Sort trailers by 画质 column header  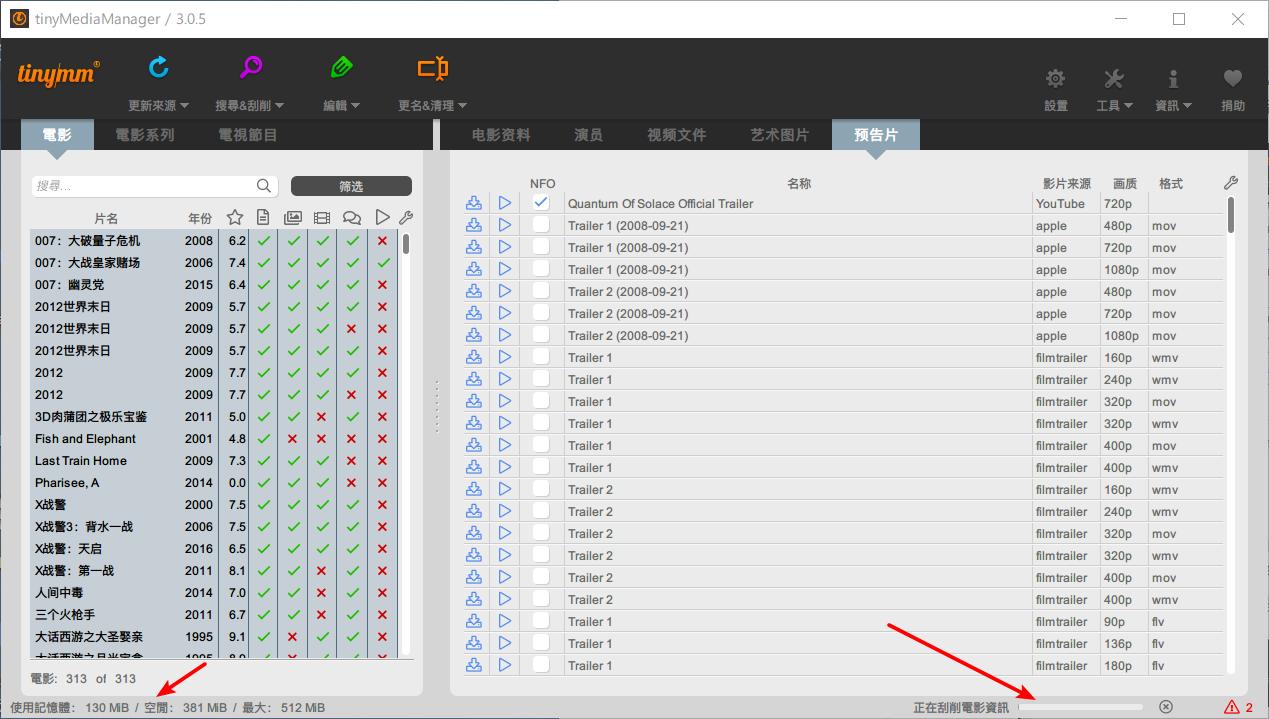click(x=1125, y=183)
